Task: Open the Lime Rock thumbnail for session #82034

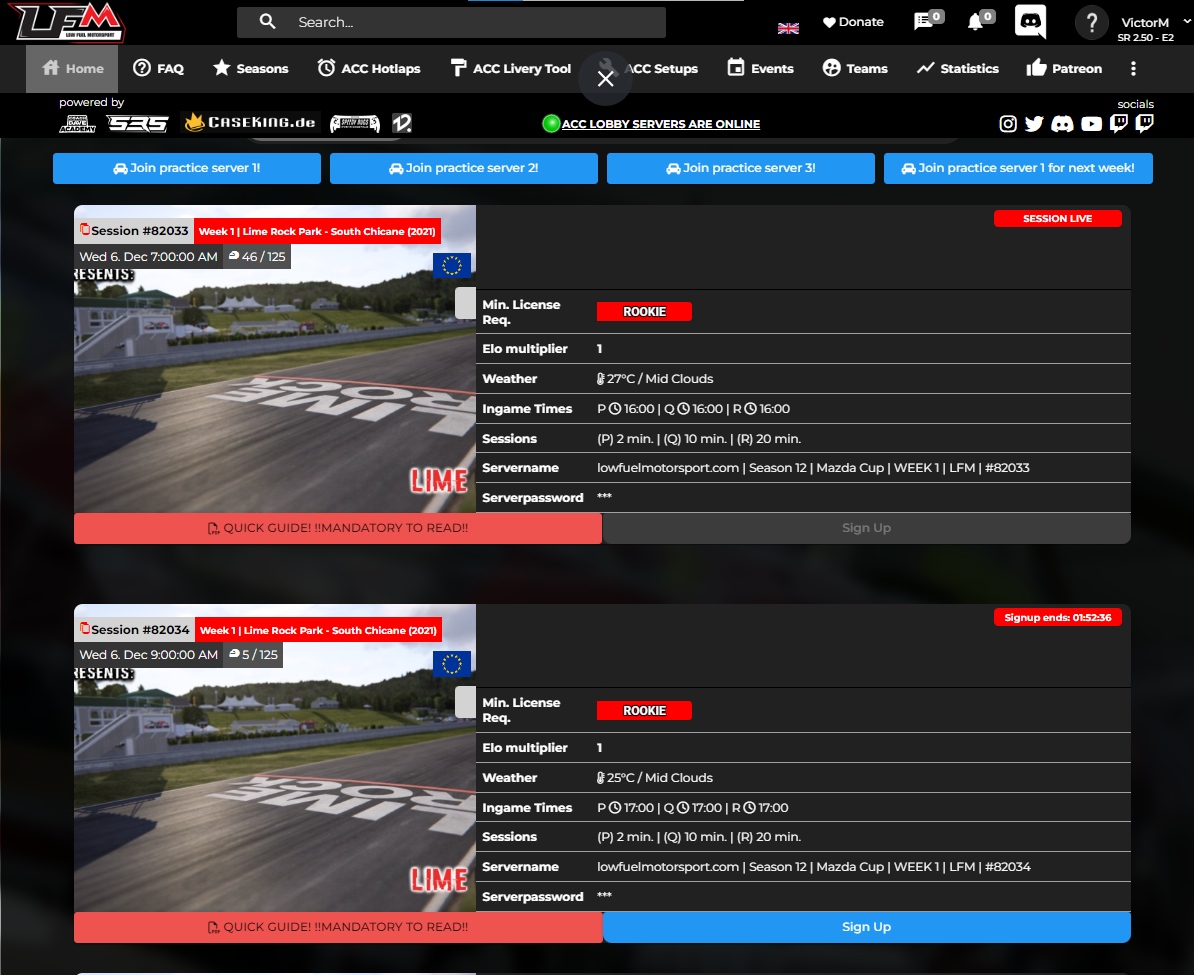Action: pyautogui.click(x=275, y=759)
